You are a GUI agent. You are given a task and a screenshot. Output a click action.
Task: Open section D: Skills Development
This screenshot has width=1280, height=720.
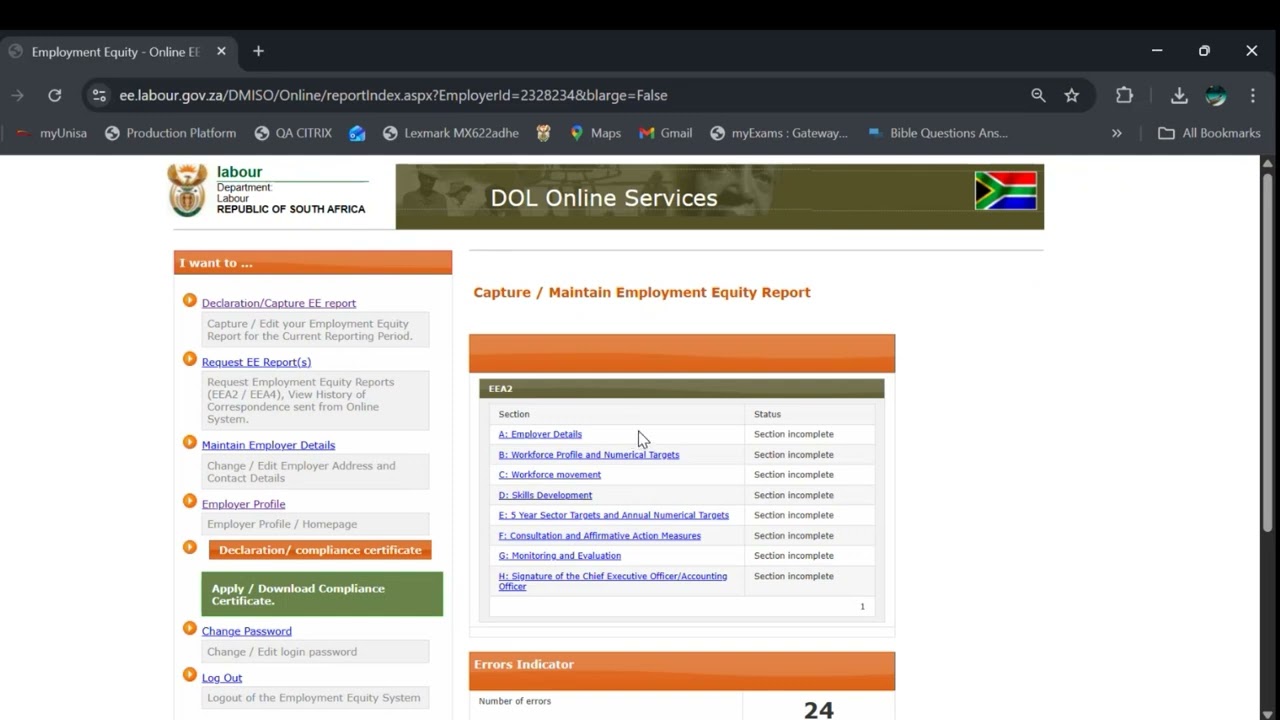coord(545,495)
